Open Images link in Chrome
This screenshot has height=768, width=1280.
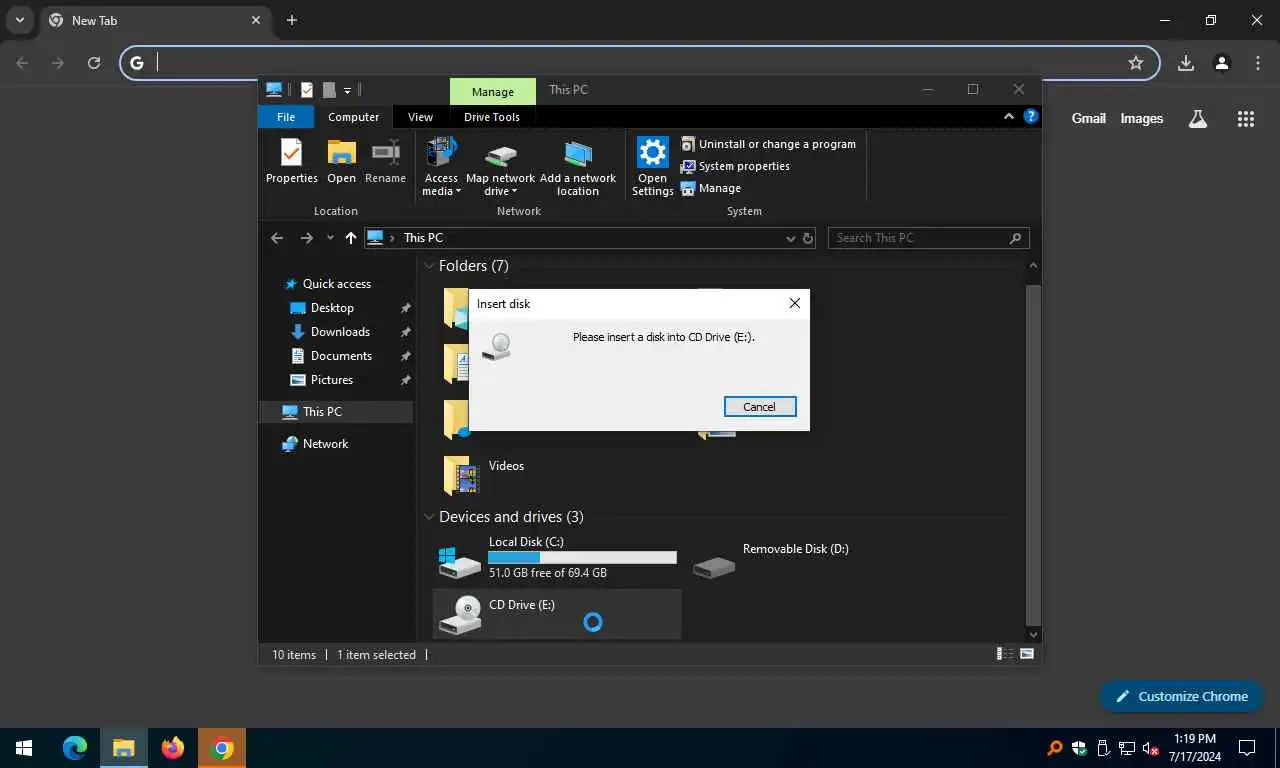(x=1142, y=118)
